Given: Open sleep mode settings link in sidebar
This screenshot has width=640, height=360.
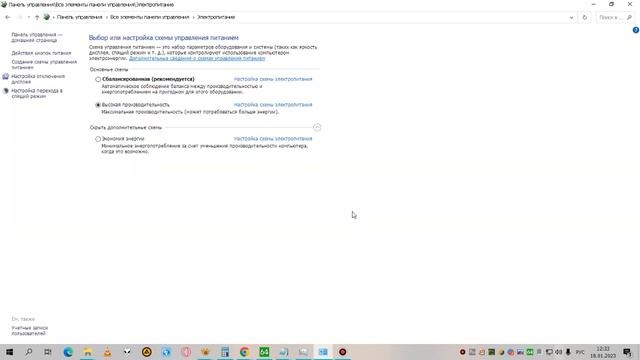Looking at the screenshot, I should click(x=37, y=93).
